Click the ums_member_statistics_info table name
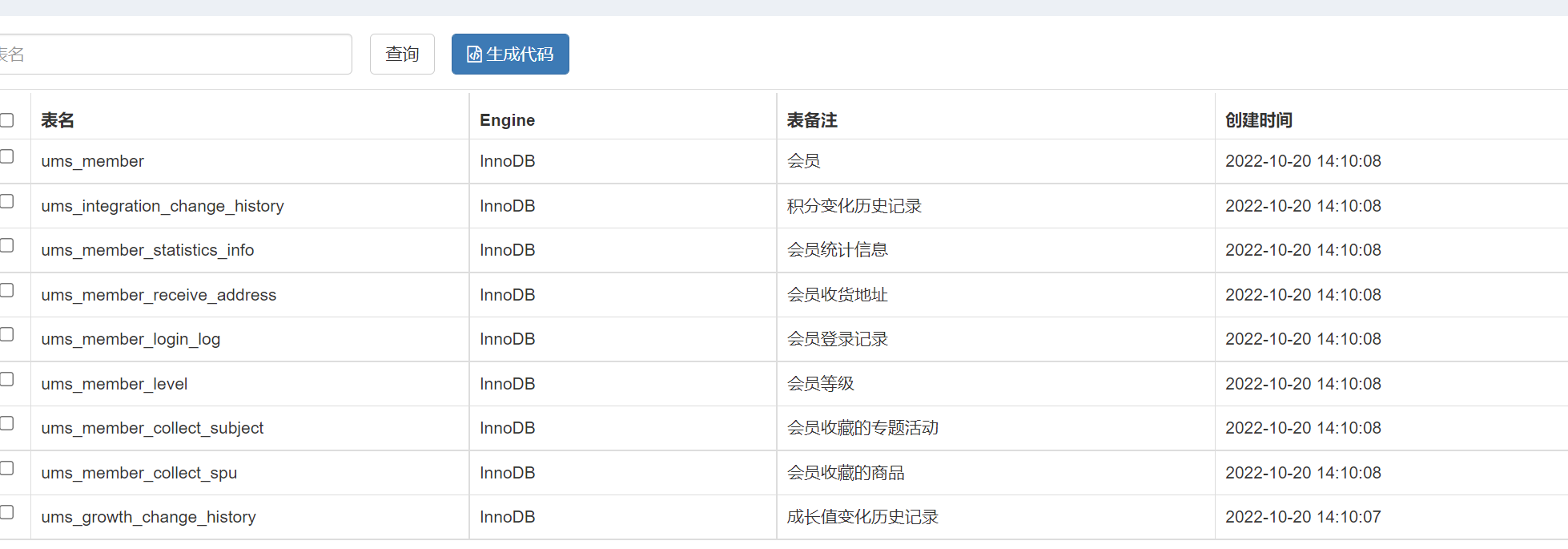The width and height of the screenshot is (1568, 549). click(147, 250)
